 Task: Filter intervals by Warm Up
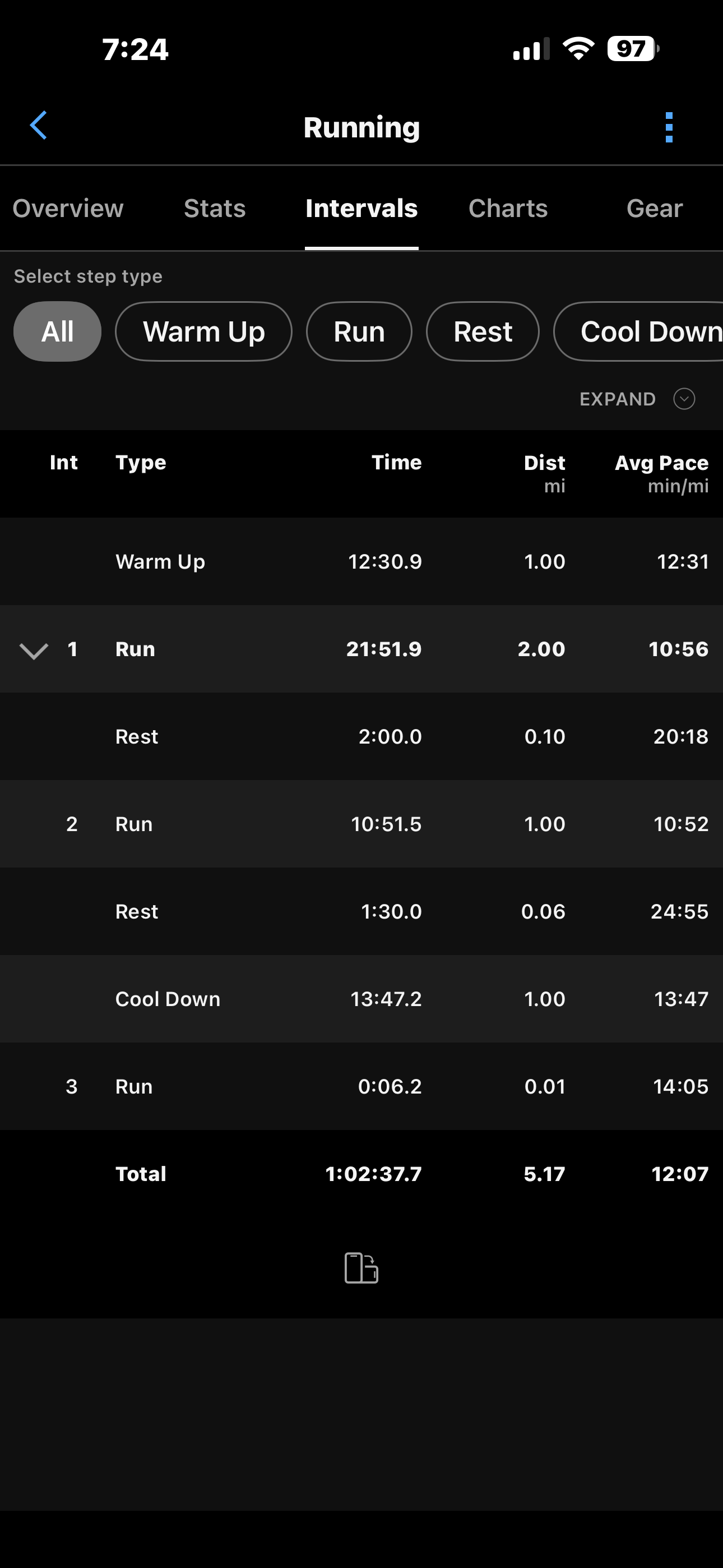[203, 332]
